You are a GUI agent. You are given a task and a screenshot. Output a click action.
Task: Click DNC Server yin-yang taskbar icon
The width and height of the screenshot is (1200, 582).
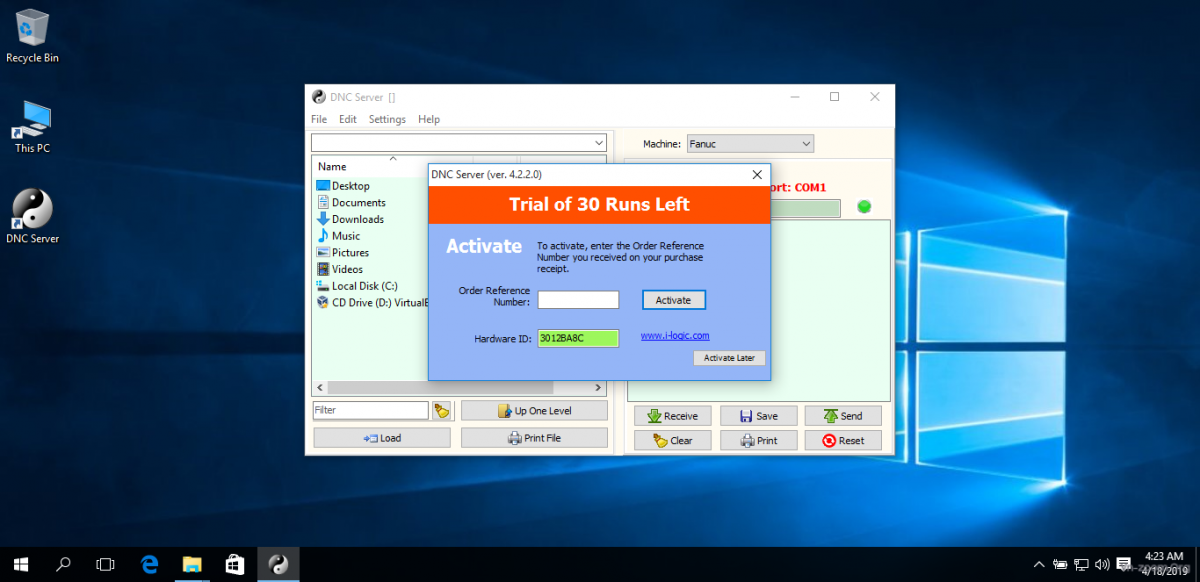pos(279,565)
